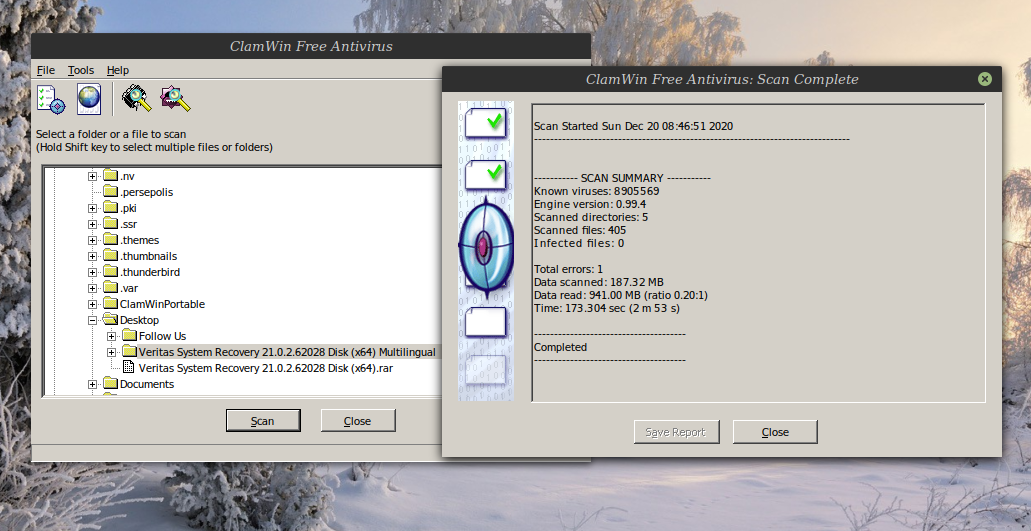Expand the .var folder node
This screenshot has width=1031, height=531.
click(93, 288)
